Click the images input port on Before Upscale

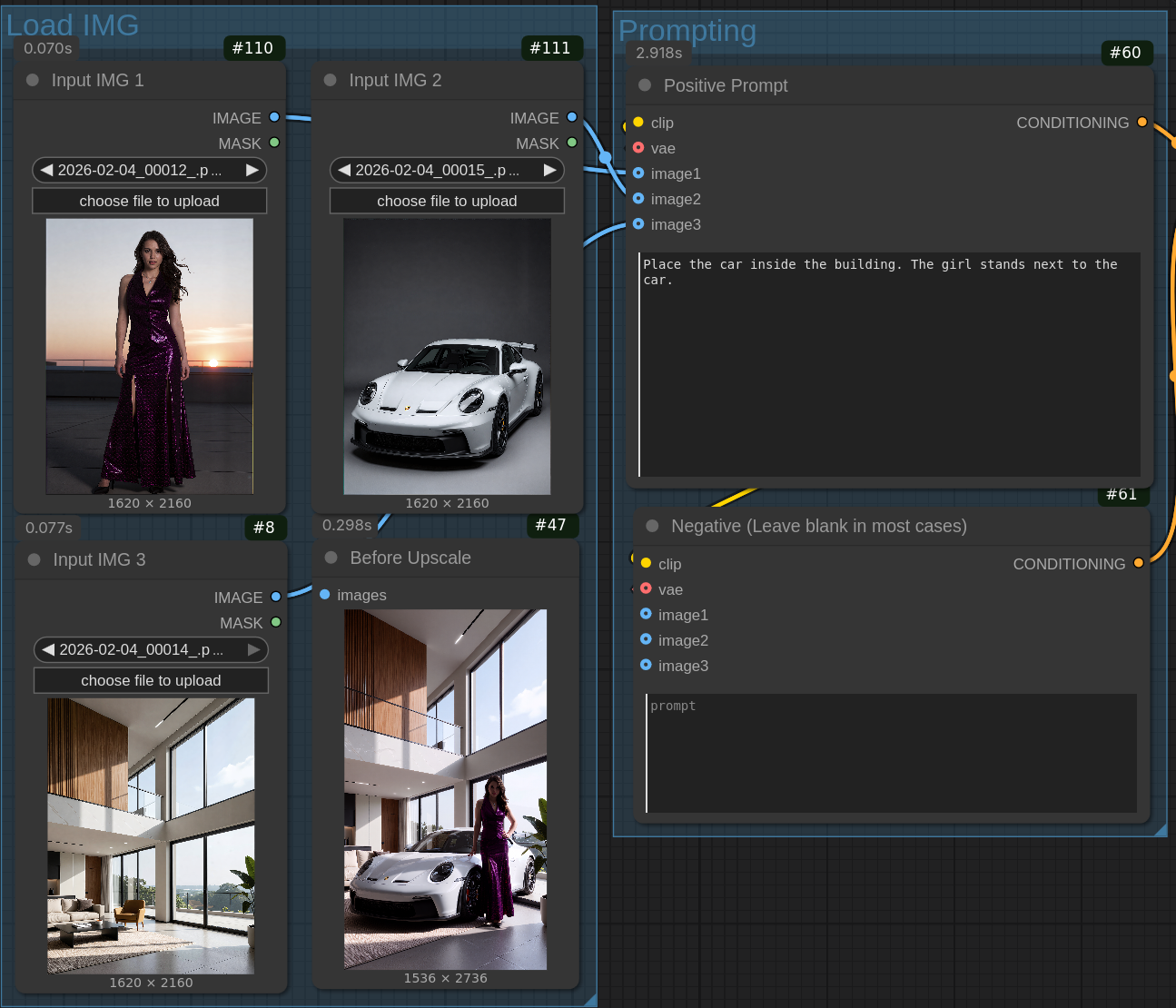[x=325, y=594]
